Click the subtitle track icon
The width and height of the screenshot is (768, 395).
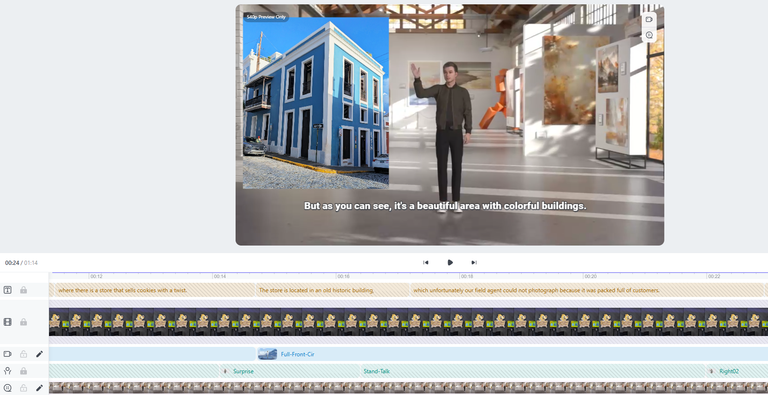pos(7,290)
